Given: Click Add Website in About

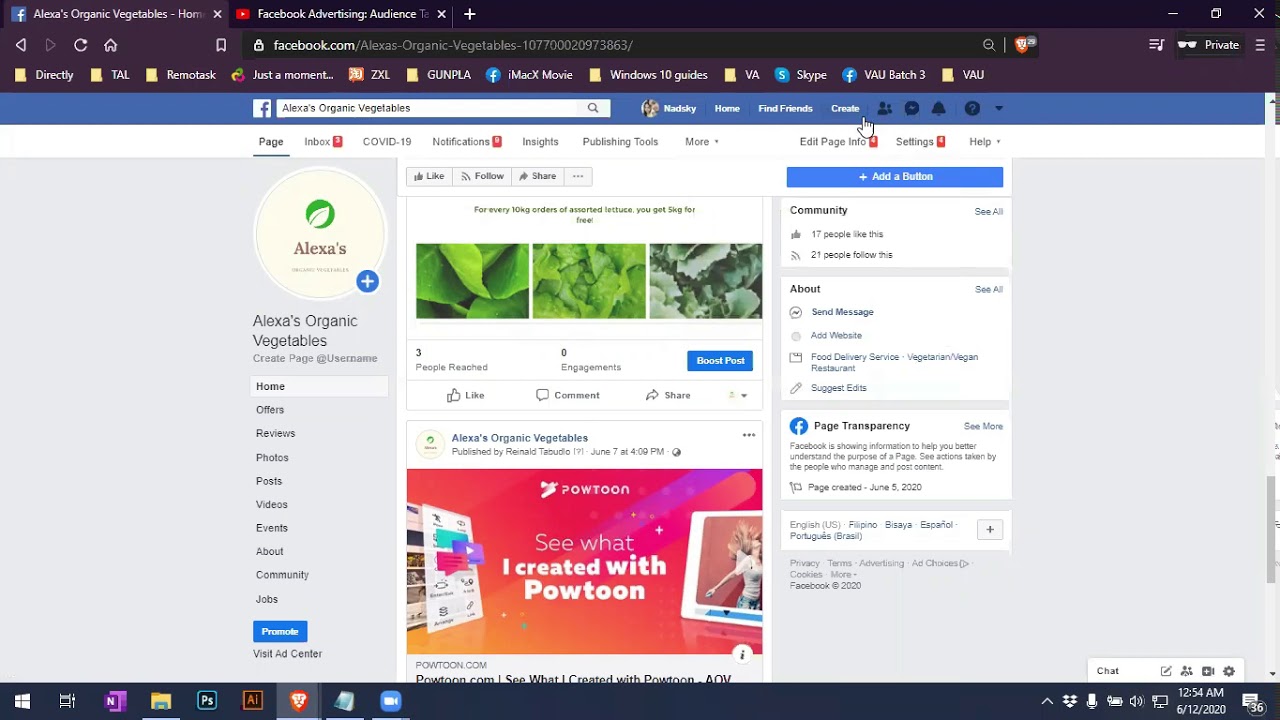Looking at the screenshot, I should tap(836, 336).
